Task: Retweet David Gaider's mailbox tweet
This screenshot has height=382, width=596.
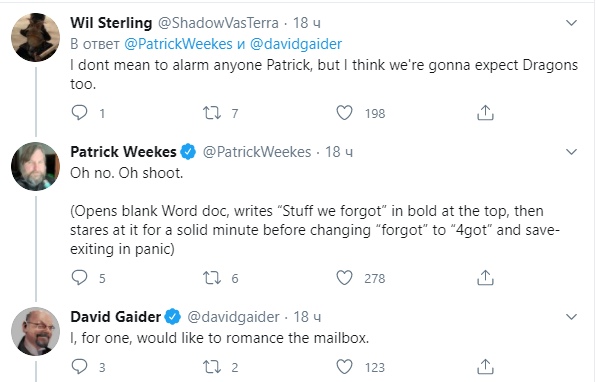Action: (x=212, y=367)
